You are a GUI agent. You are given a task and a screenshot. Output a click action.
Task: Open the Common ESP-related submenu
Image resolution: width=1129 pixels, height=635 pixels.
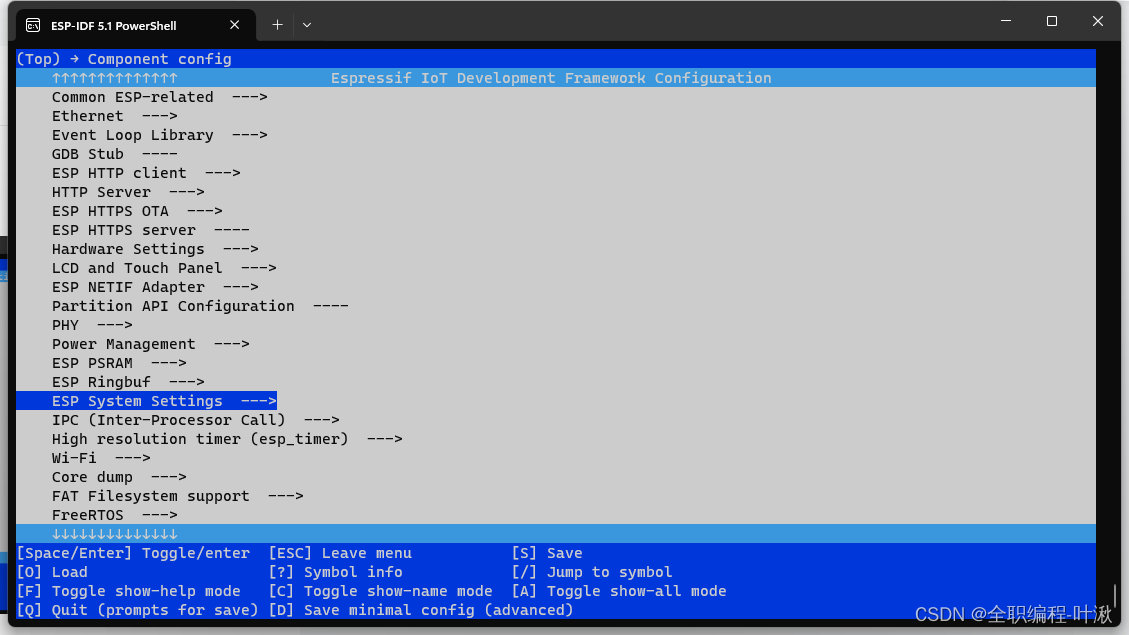(x=133, y=97)
